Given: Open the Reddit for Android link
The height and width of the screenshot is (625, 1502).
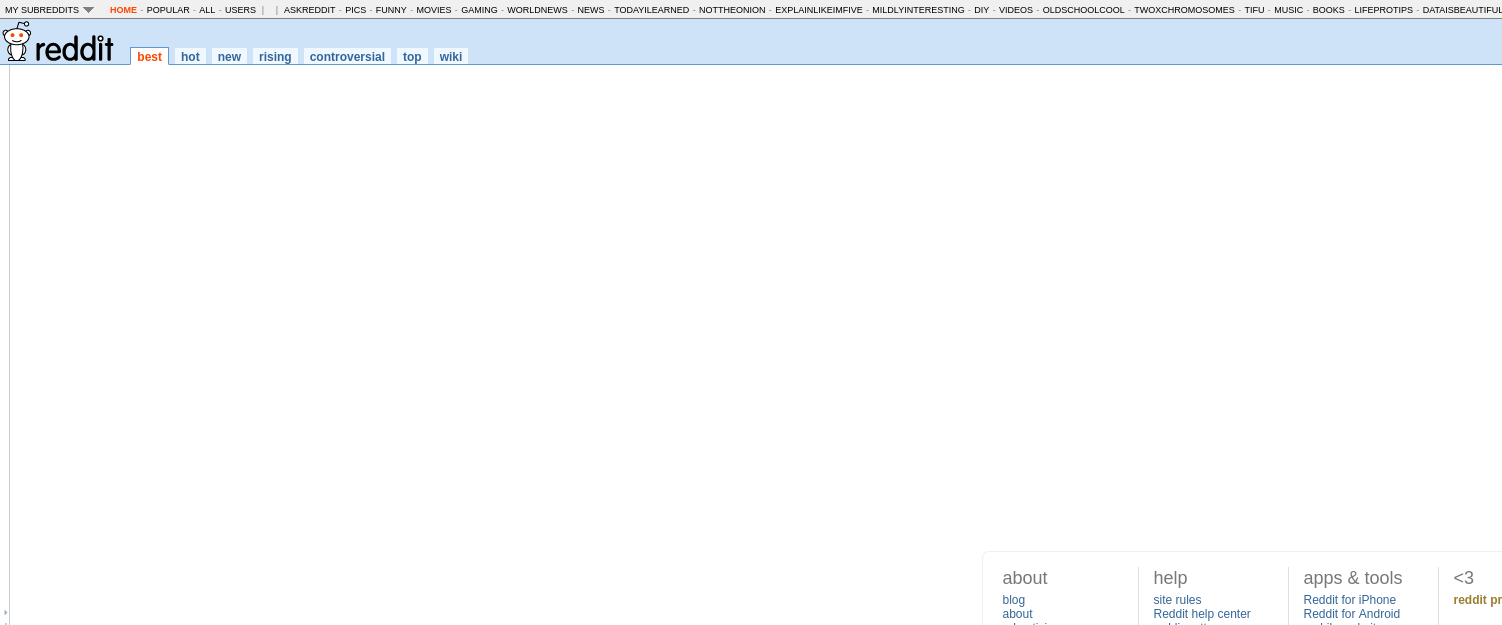Looking at the screenshot, I should [1352, 614].
